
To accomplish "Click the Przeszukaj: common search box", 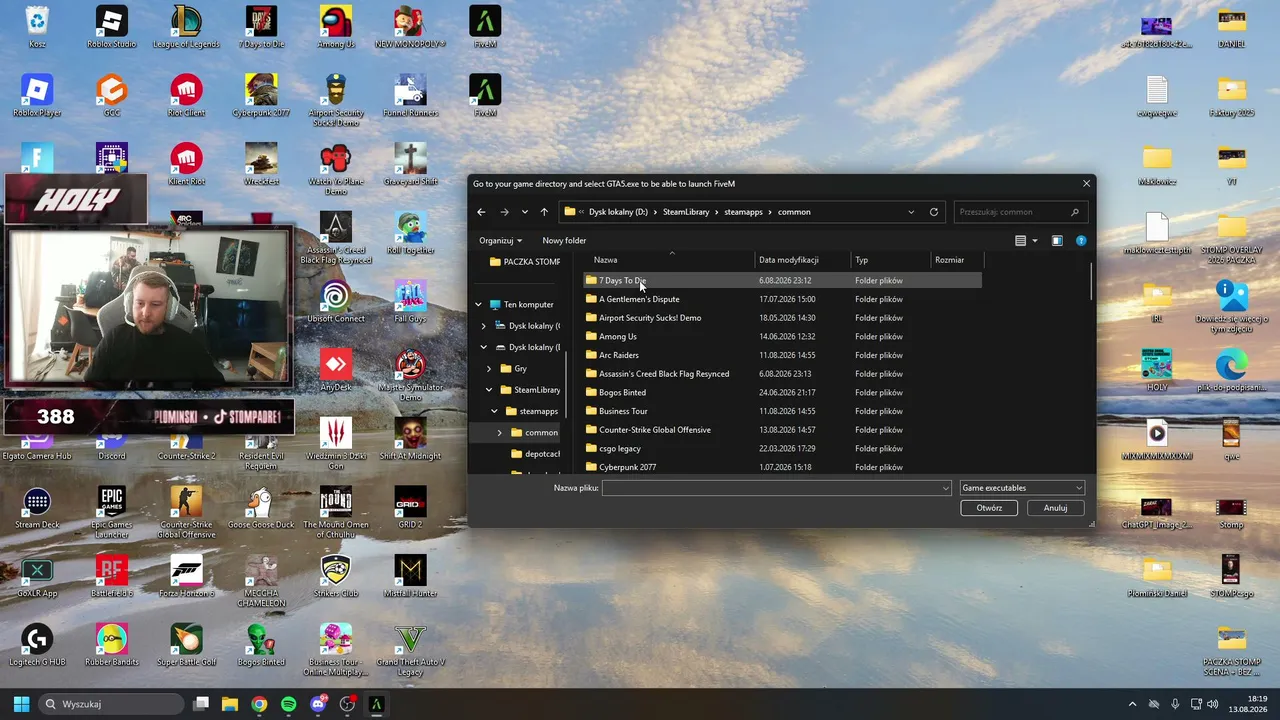I will [x=1019, y=212].
